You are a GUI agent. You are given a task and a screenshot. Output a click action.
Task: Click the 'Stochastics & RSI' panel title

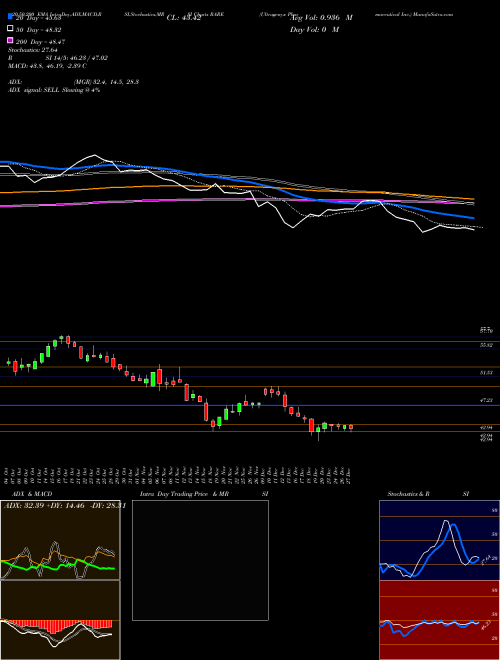(428, 494)
